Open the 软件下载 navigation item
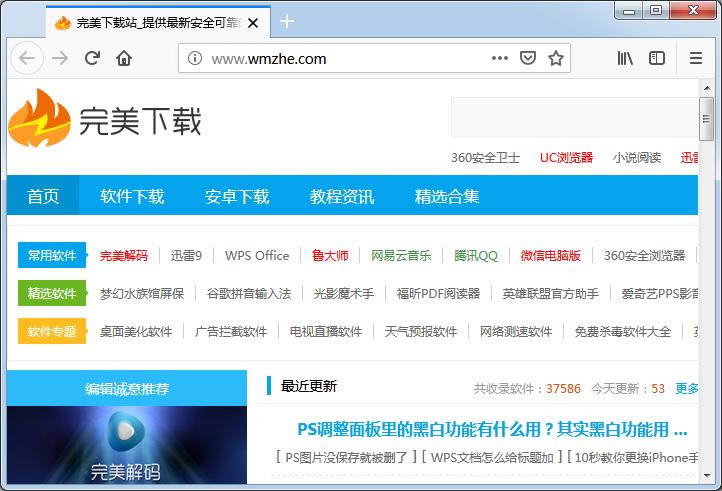This screenshot has width=722, height=491. tap(132, 196)
